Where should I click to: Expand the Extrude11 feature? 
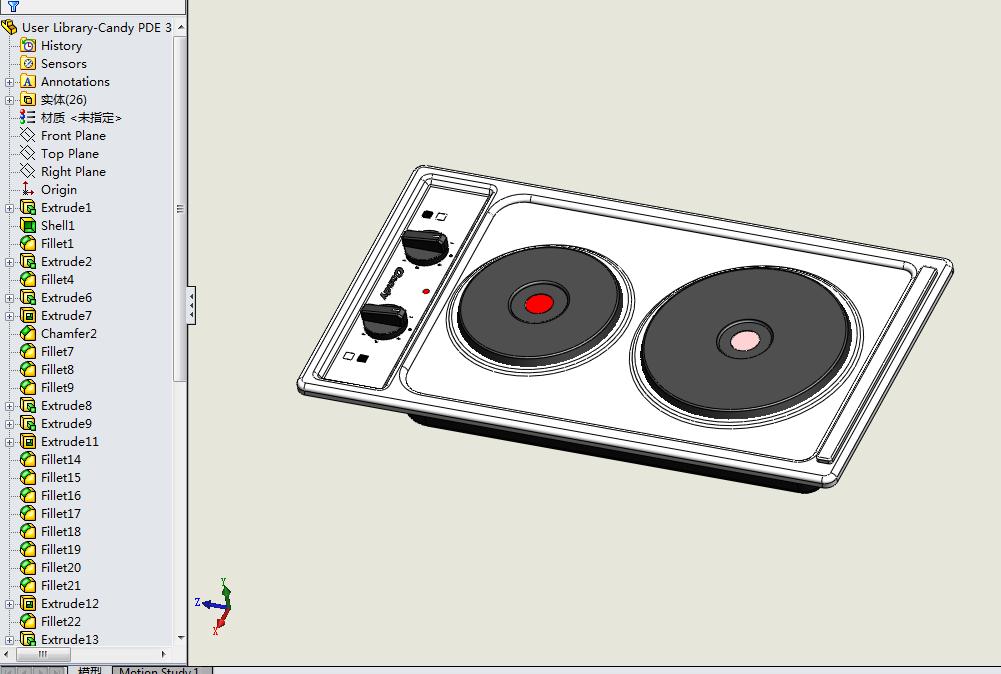[9, 442]
